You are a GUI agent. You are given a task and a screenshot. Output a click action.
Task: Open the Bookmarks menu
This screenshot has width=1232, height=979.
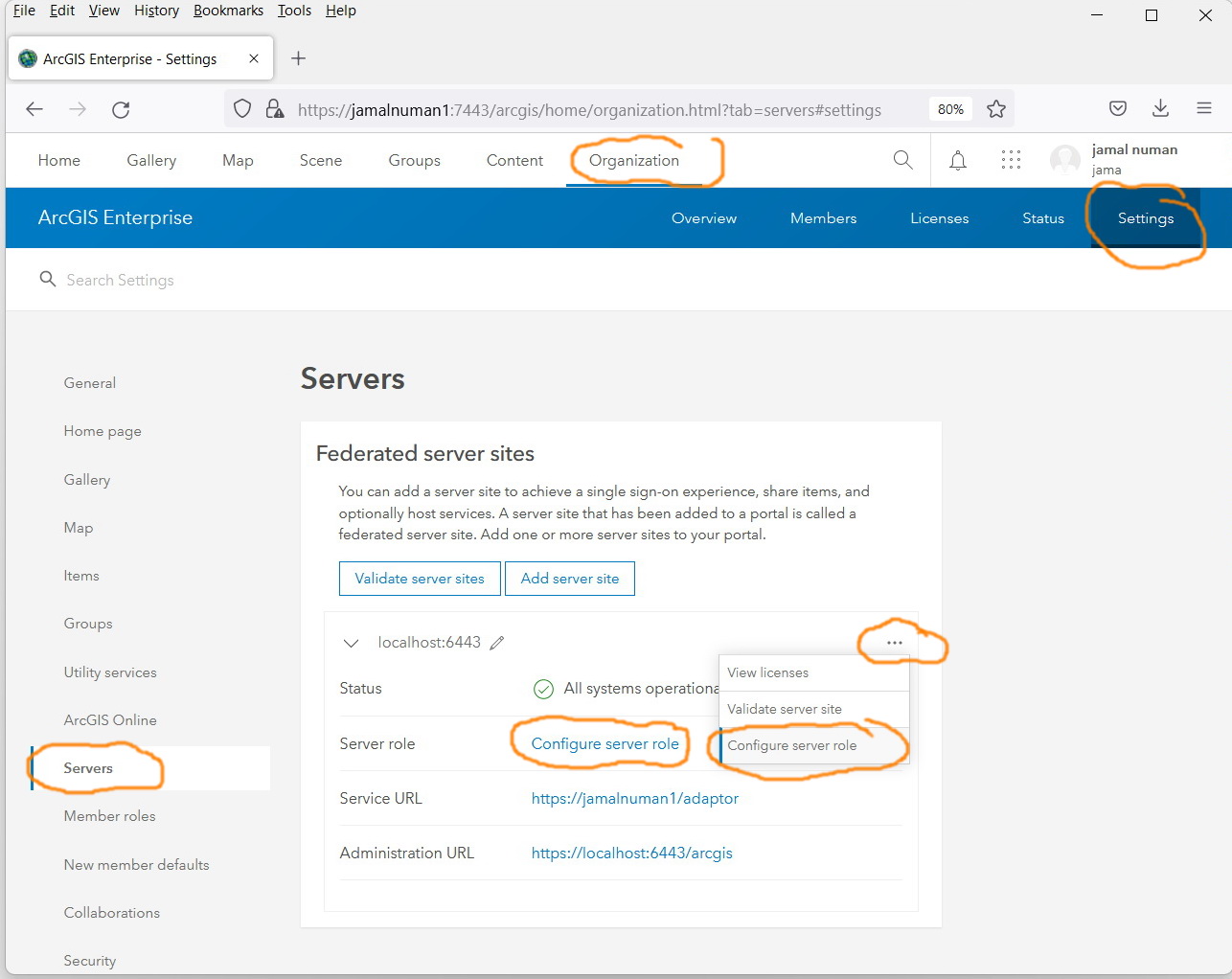(228, 11)
